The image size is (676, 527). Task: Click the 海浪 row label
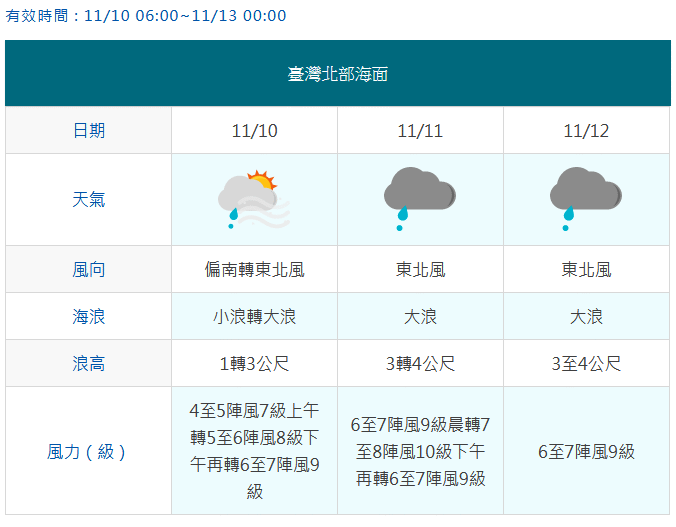pyautogui.click(x=88, y=316)
